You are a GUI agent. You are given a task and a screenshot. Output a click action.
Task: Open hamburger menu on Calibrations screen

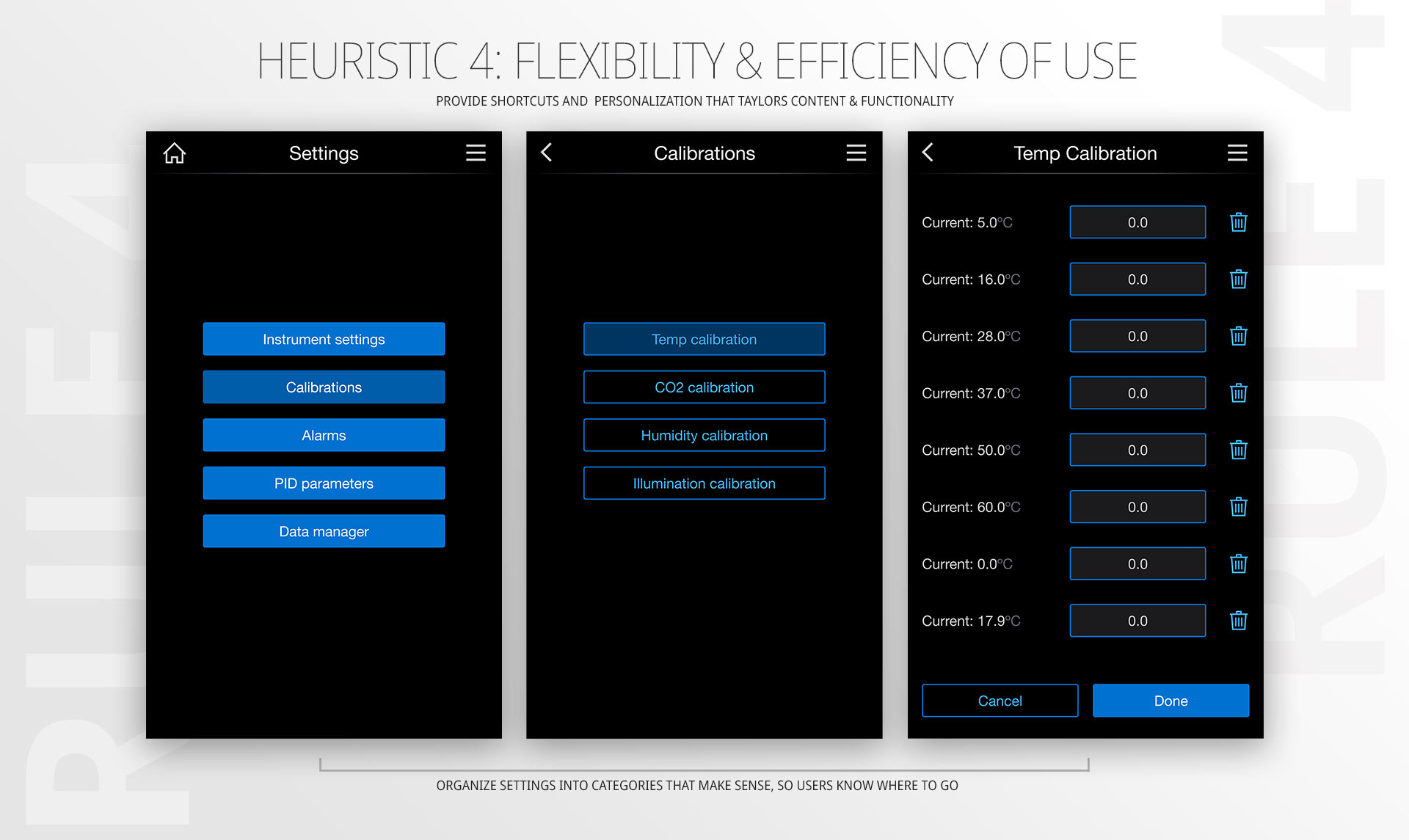click(x=856, y=153)
